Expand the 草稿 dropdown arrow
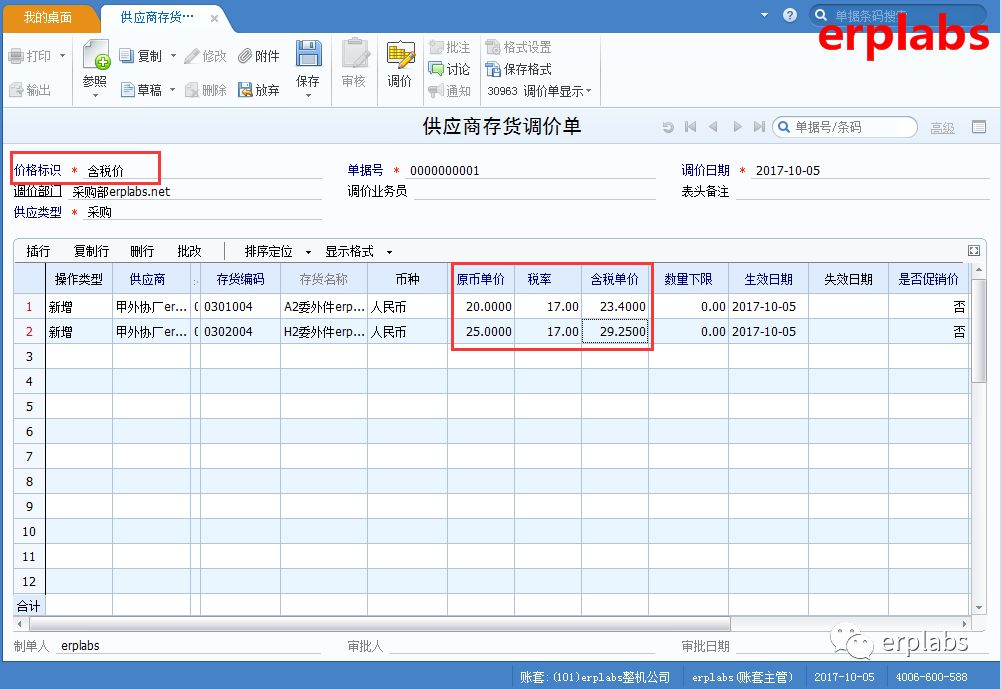1001x689 pixels. (x=172, y=89)
